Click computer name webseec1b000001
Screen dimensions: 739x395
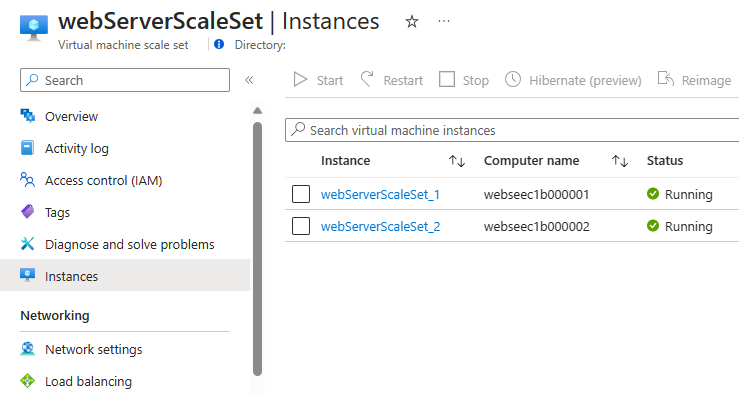point(536,194)
